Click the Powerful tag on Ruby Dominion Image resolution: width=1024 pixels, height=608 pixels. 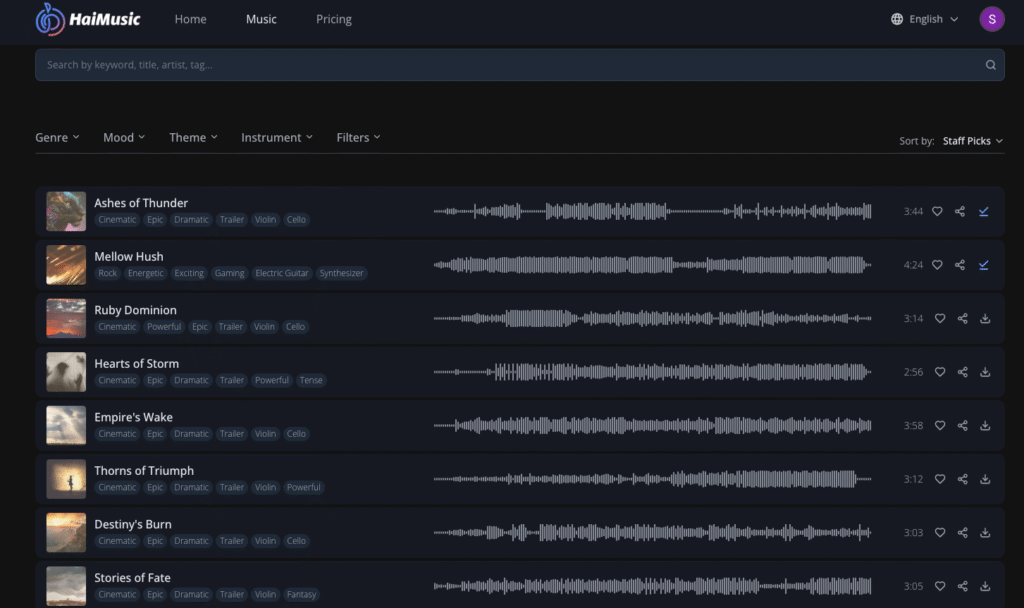(x=164, y=327)
